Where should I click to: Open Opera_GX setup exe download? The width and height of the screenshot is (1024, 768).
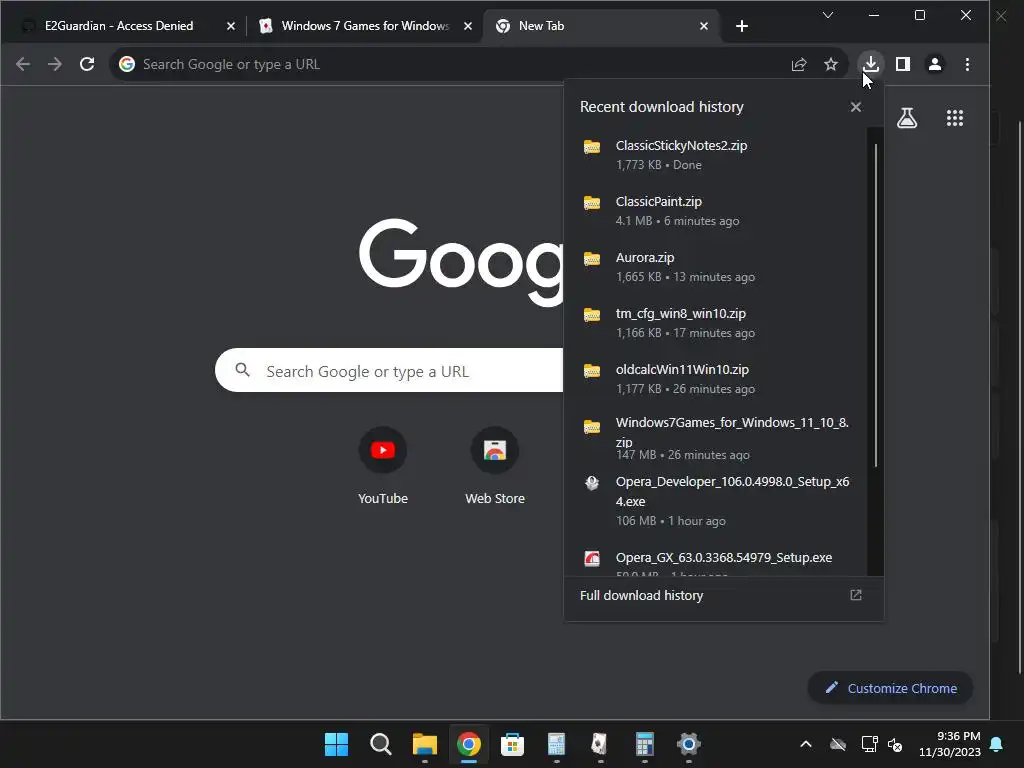tap(716, 562)
